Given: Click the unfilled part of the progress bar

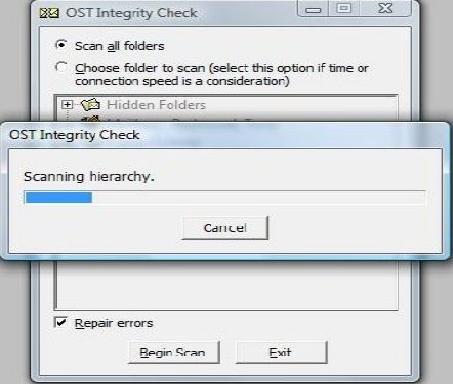Looking at the screenshot, I should click(x=258, y=197).
